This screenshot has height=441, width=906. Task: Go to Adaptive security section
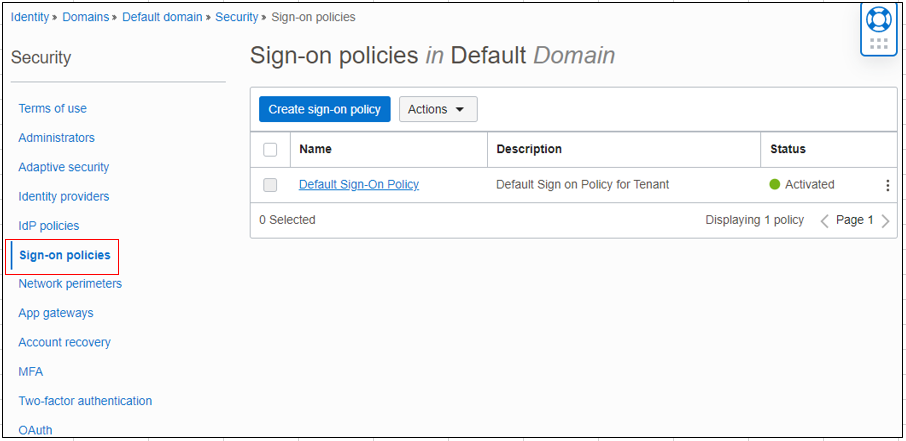tap(64, 167)
